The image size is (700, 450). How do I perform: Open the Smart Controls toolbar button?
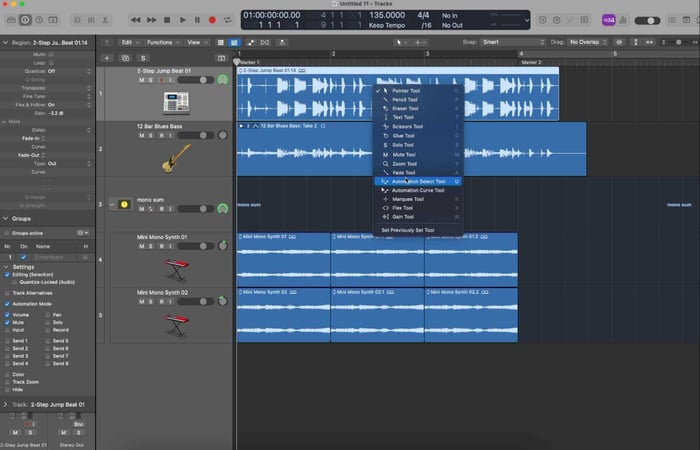(x=77, y=20)
